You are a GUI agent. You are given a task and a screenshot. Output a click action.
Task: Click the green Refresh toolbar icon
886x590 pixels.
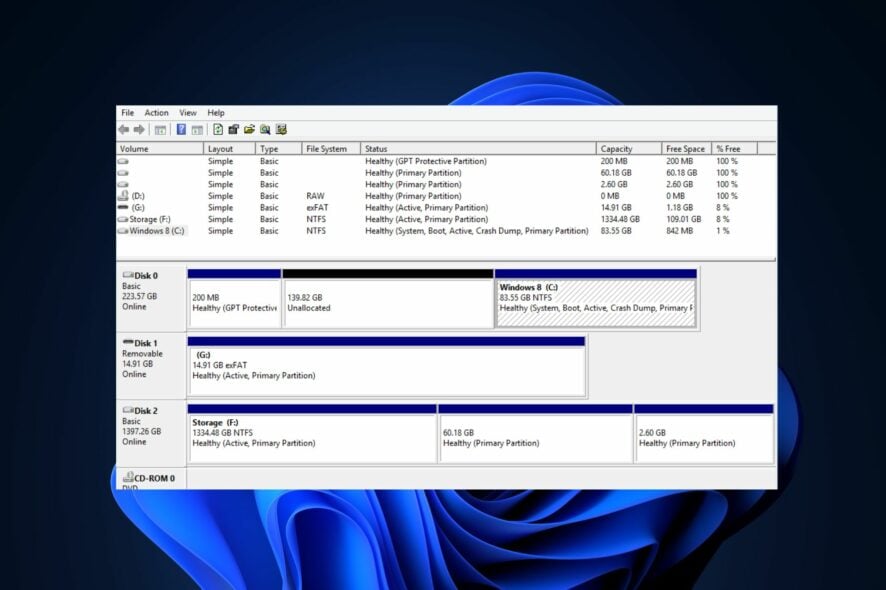218,130
